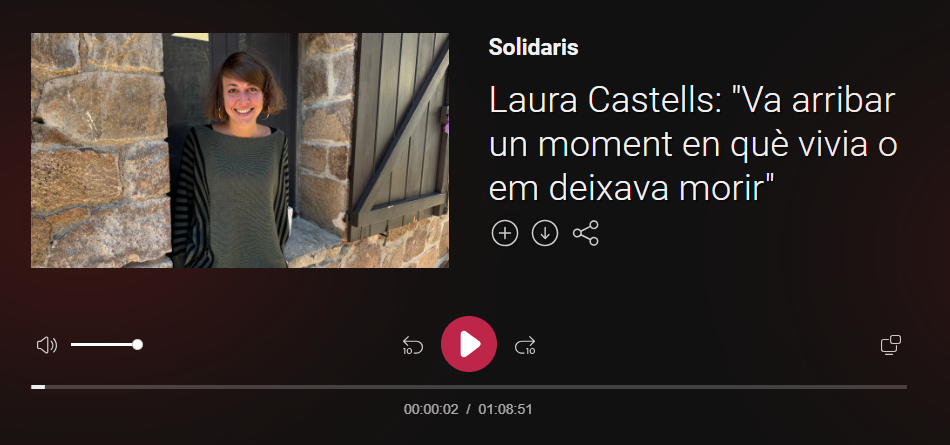Click the volume slider handle
Image resolution: width=950 pixels, height=445 pixels.
[x=138, y=344]
